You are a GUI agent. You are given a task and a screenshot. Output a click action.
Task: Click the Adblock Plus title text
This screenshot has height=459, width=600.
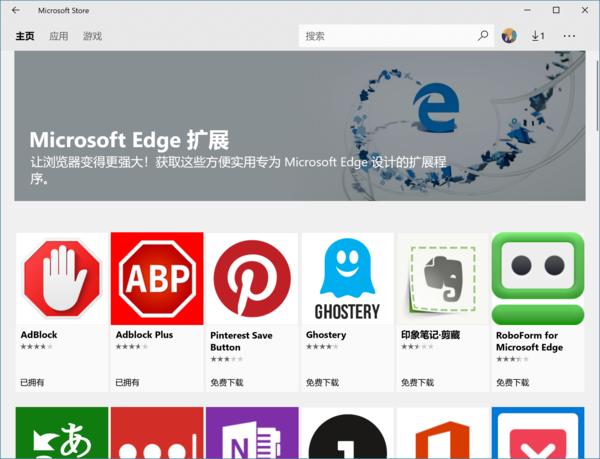144,335
